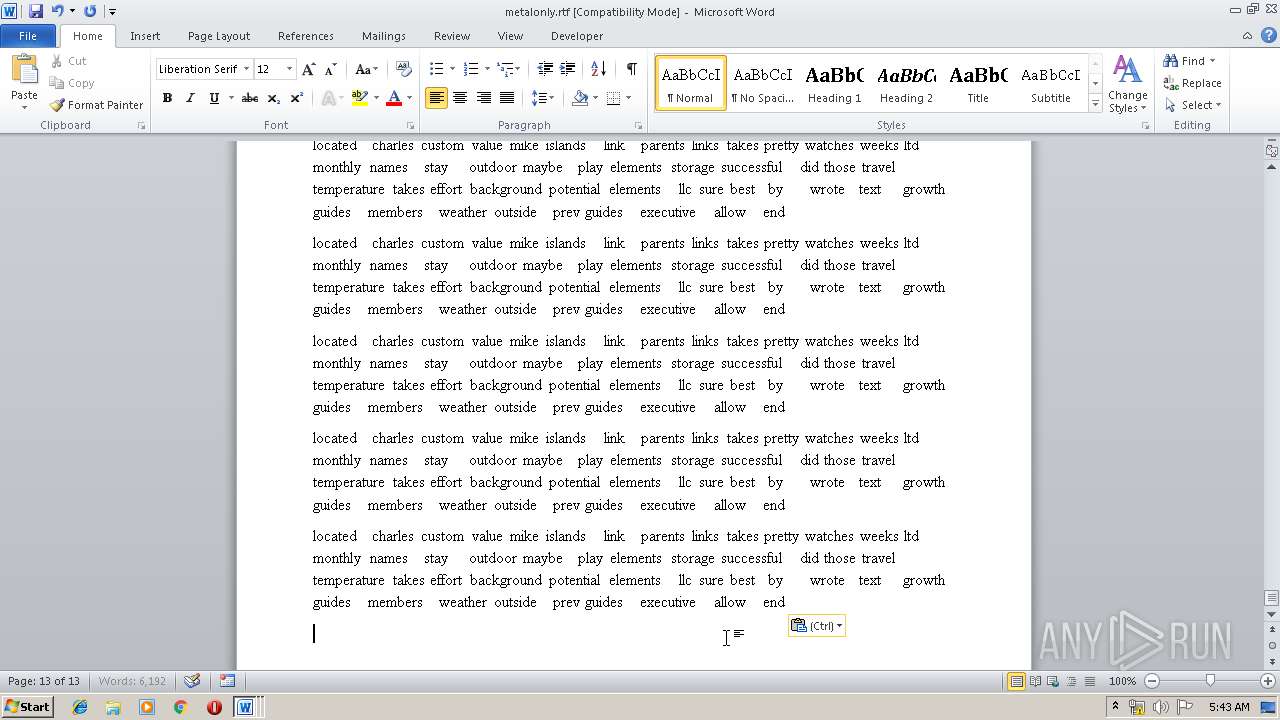The width and height of the screenshot is (1280, 720).
Task: Toggle italic formatting
Action: pos(190,98)
